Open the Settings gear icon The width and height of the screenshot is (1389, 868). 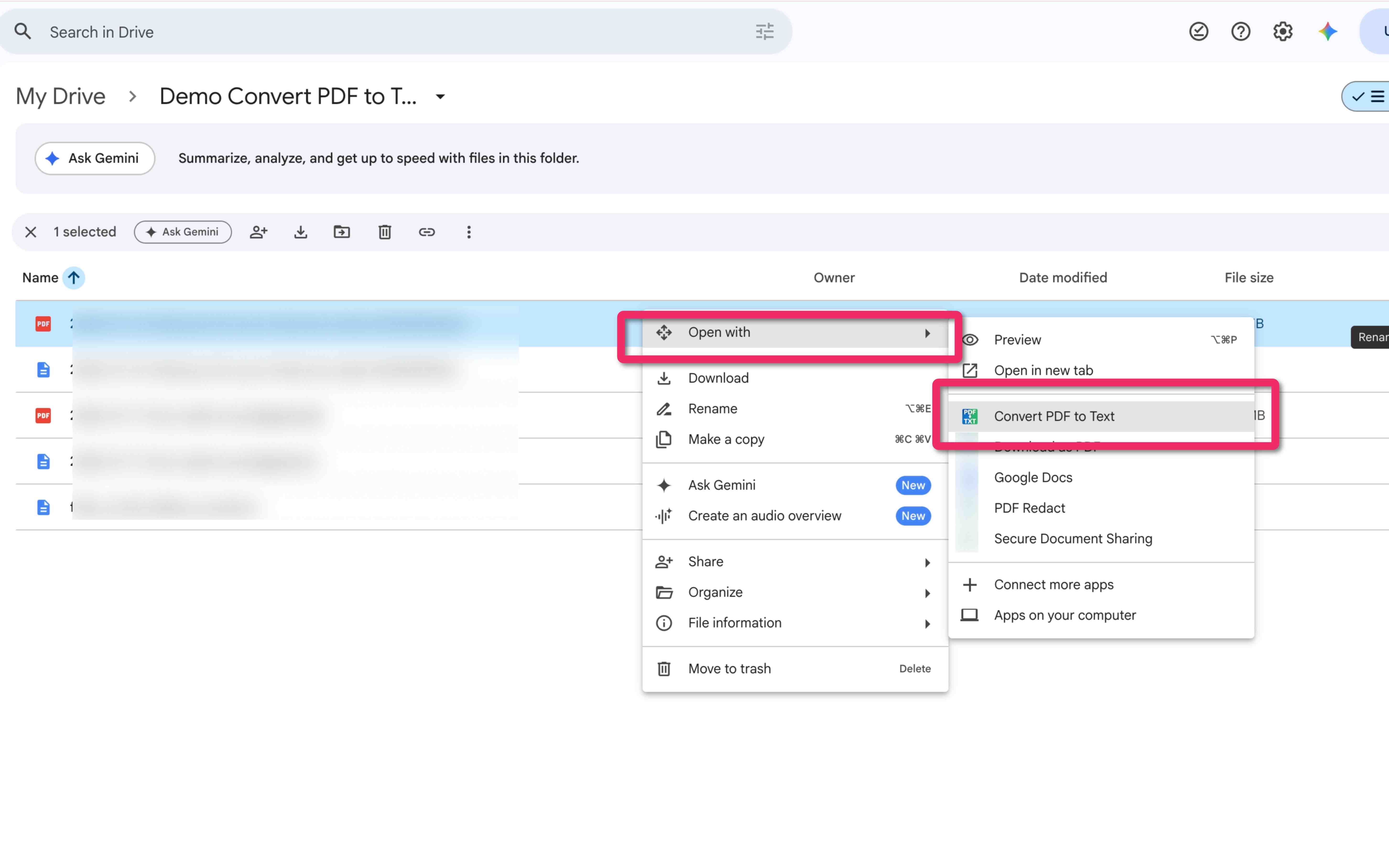(1283, 32)
